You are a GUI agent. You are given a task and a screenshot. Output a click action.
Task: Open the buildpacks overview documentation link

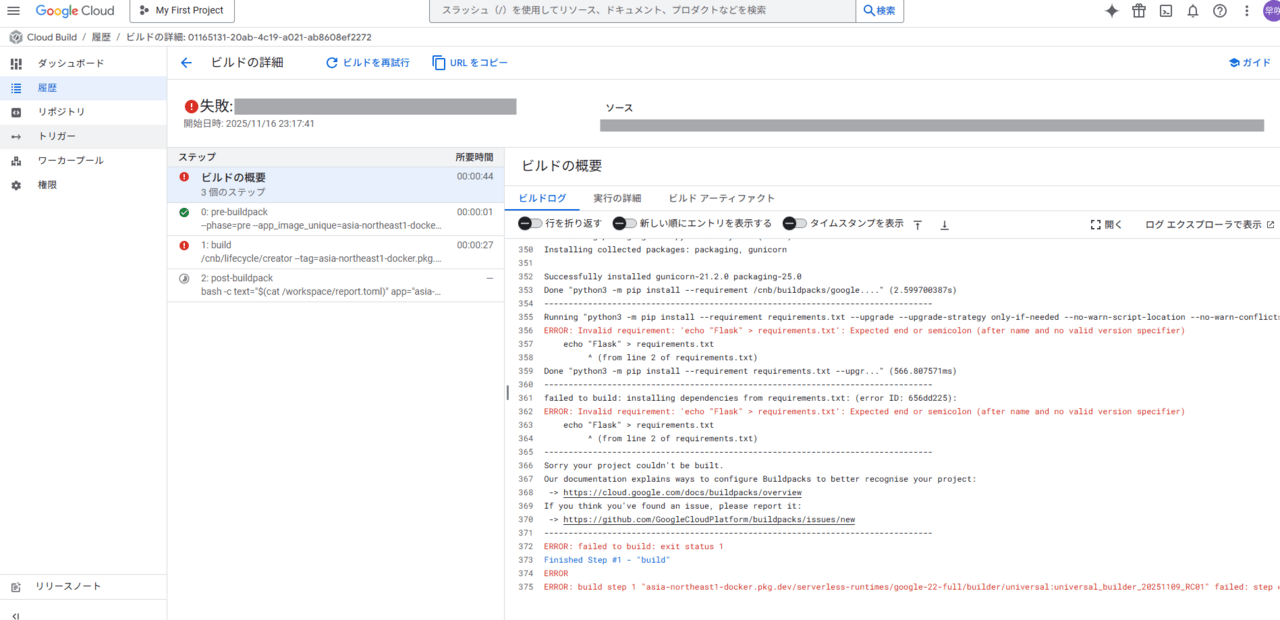click(682, 493)
